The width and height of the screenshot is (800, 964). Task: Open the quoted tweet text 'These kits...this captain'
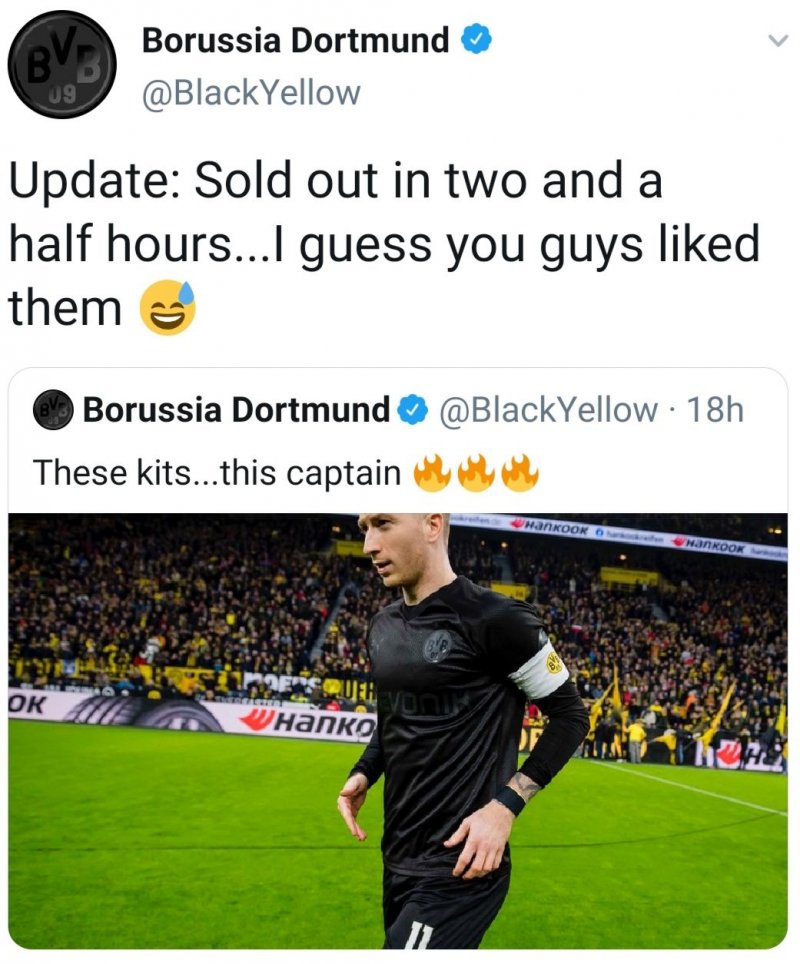[x=218, y=473]
